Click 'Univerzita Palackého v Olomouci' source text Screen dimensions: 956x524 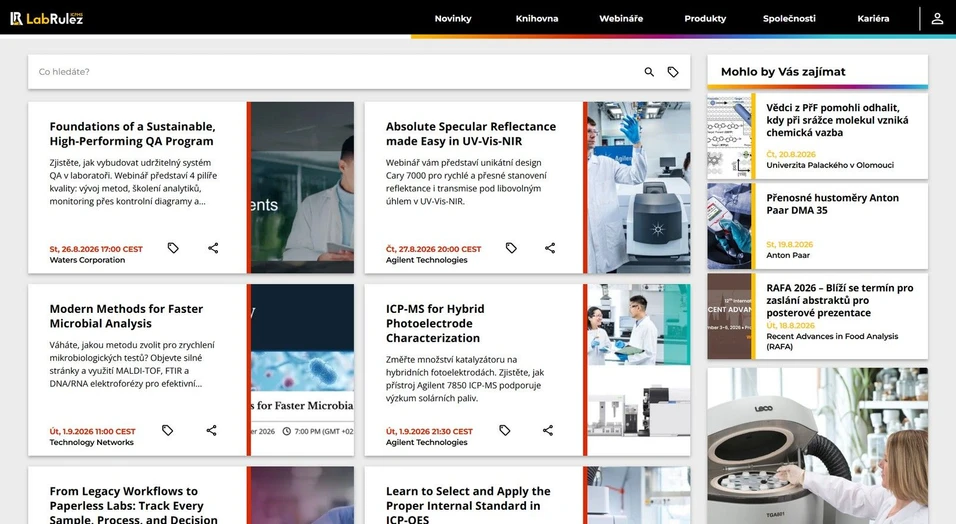pos(830,165)
